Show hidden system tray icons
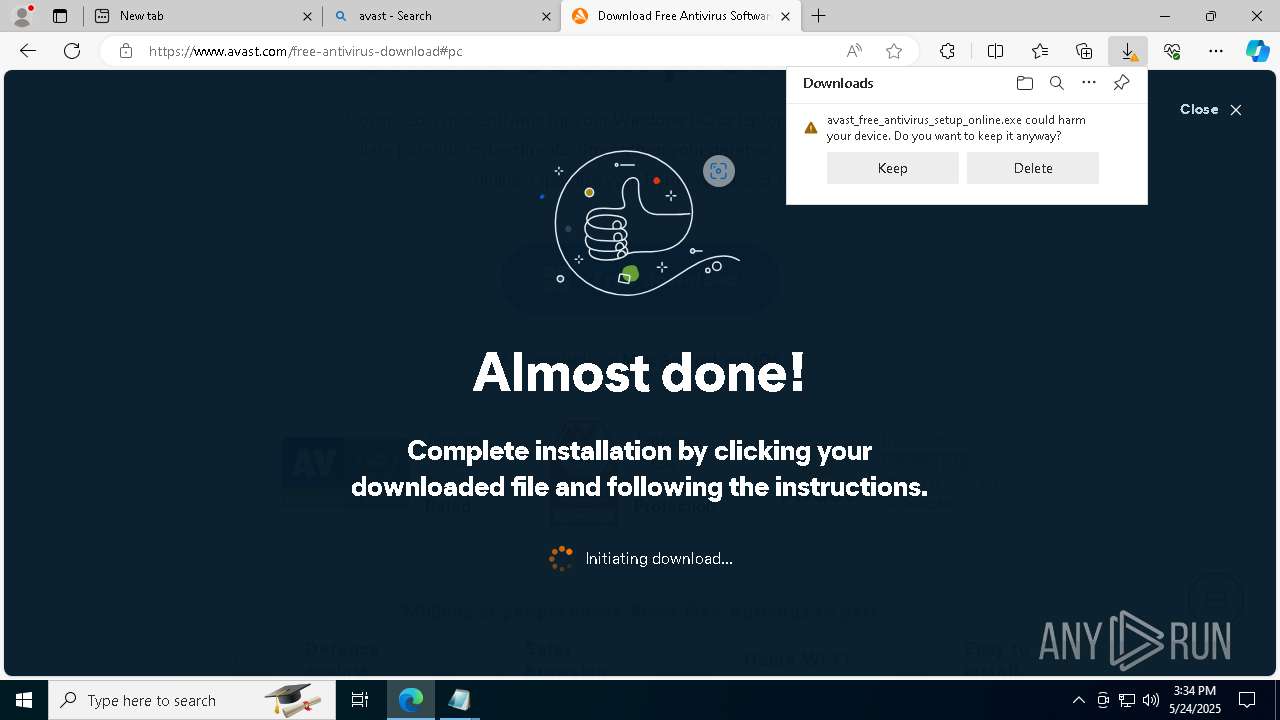This screenshot has height=720, width=1280. tap(1078, 700)
